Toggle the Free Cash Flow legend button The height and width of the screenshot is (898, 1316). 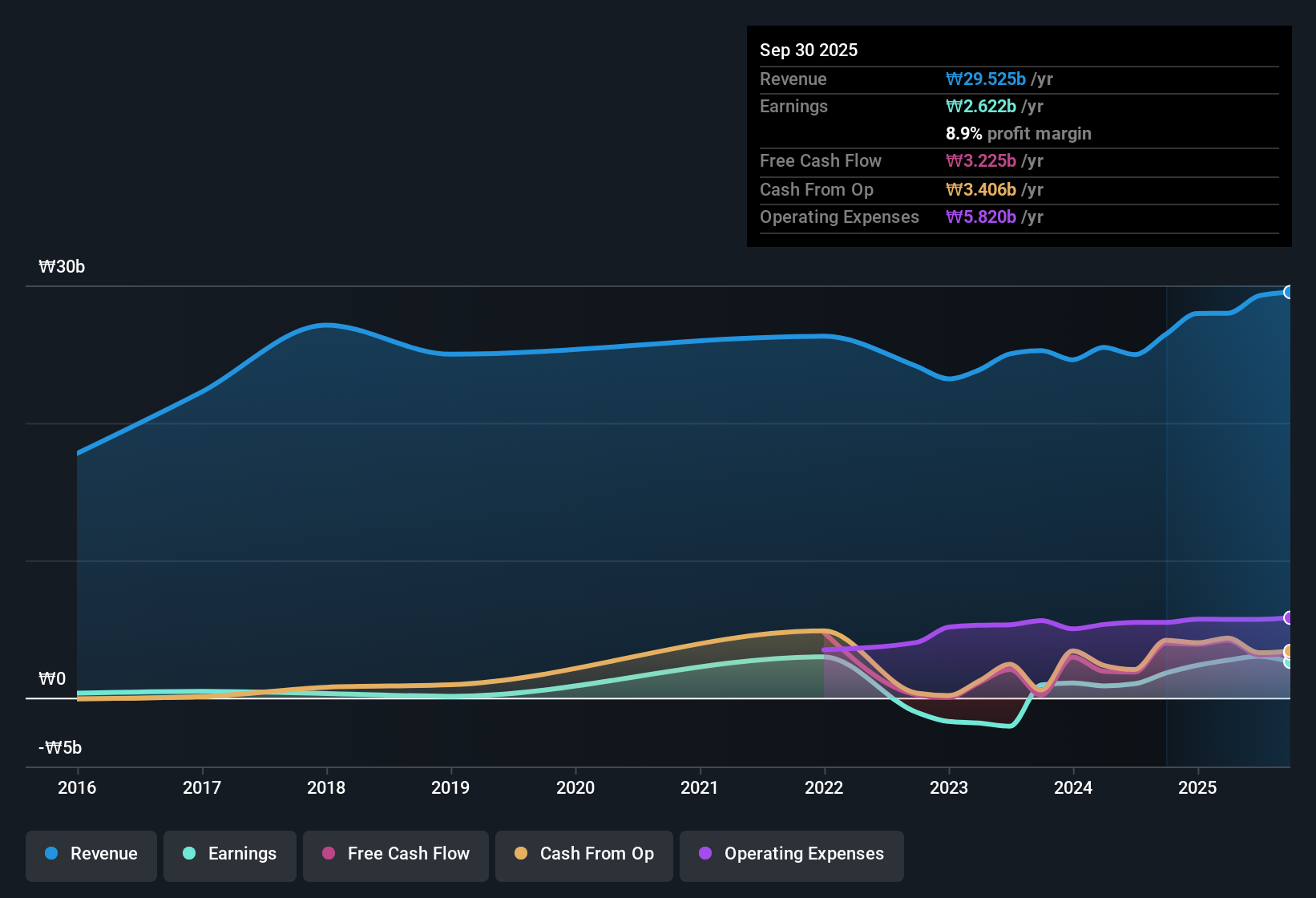pyautogui.click(x=396, y=856)
